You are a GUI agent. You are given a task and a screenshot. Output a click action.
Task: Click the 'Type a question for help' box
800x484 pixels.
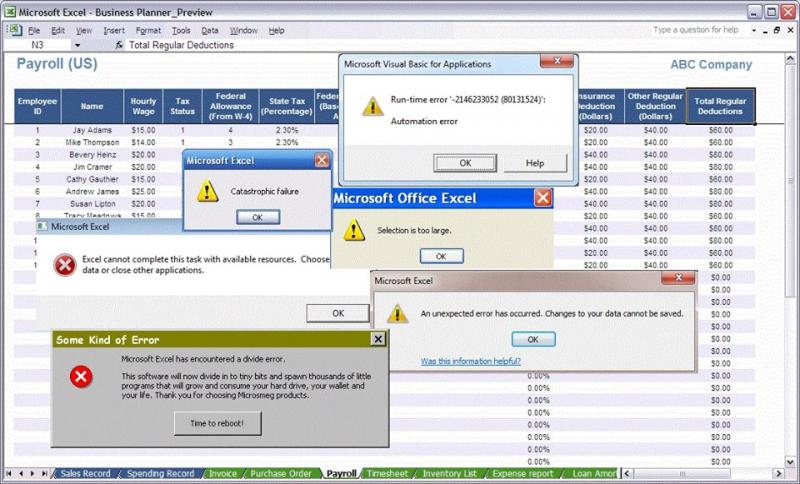click(695, 30)
